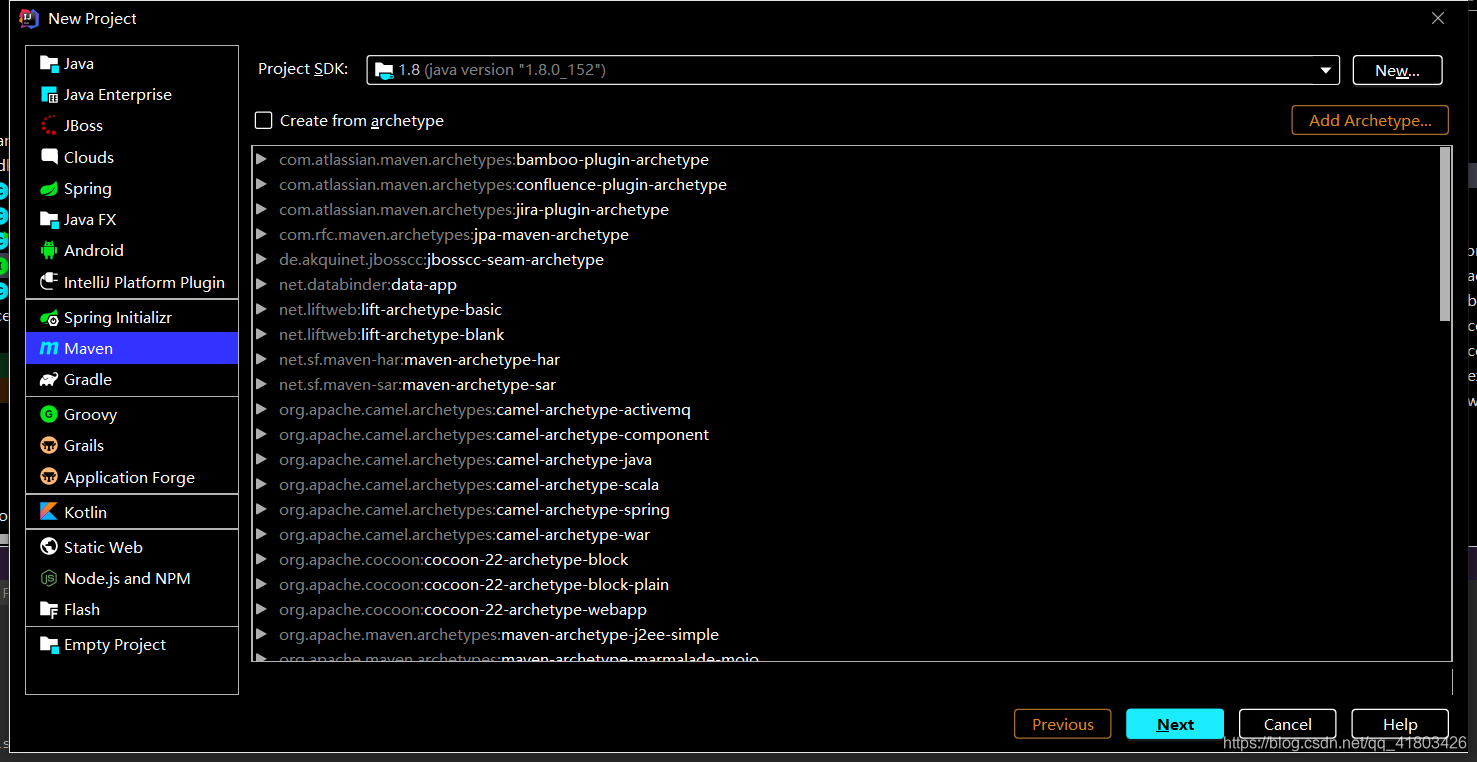Image resolution: width=1477 pixels, height=762 pixels.
Task: Select maven-archetype-har row
Action: coord(846,360)
